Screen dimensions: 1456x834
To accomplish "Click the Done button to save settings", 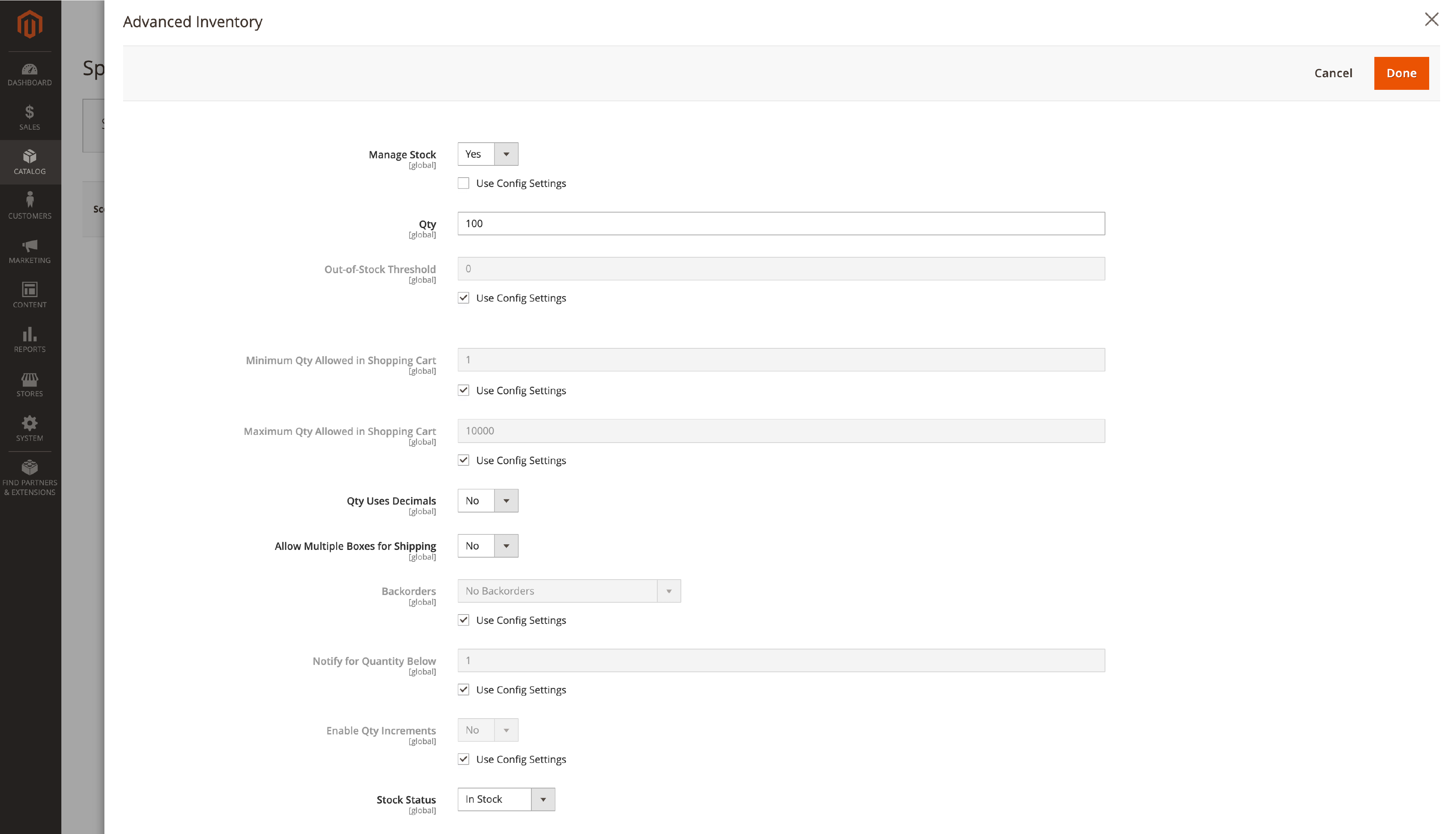I will pos(1401,72).
